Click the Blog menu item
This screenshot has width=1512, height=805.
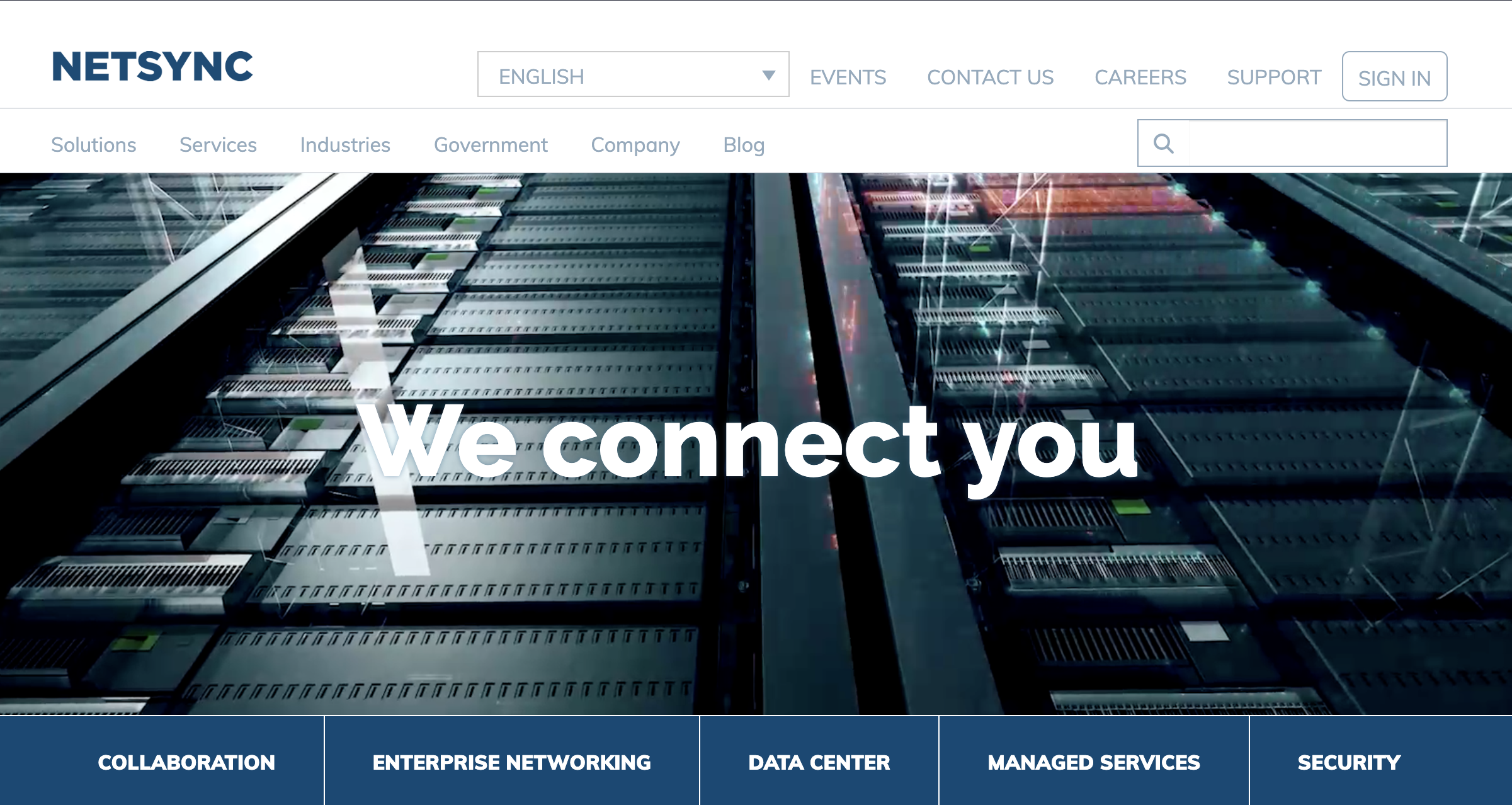(745, 144)
